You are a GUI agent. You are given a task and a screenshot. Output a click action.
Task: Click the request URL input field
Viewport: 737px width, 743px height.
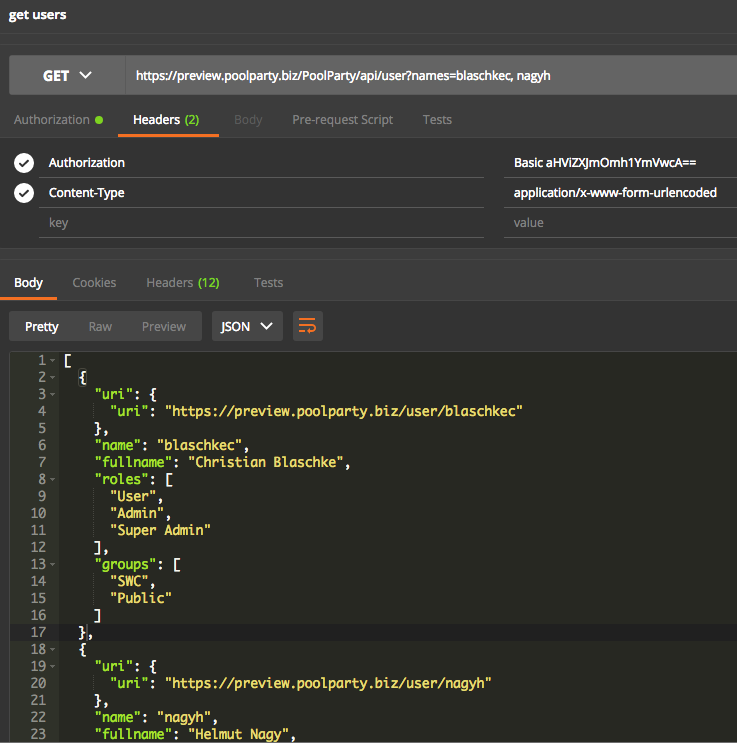(430, 76)
